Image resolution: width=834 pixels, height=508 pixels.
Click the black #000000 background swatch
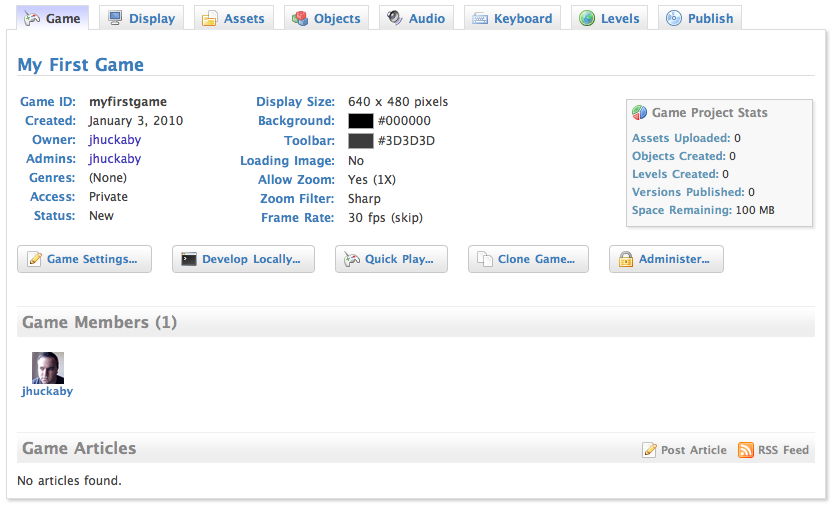360,121
